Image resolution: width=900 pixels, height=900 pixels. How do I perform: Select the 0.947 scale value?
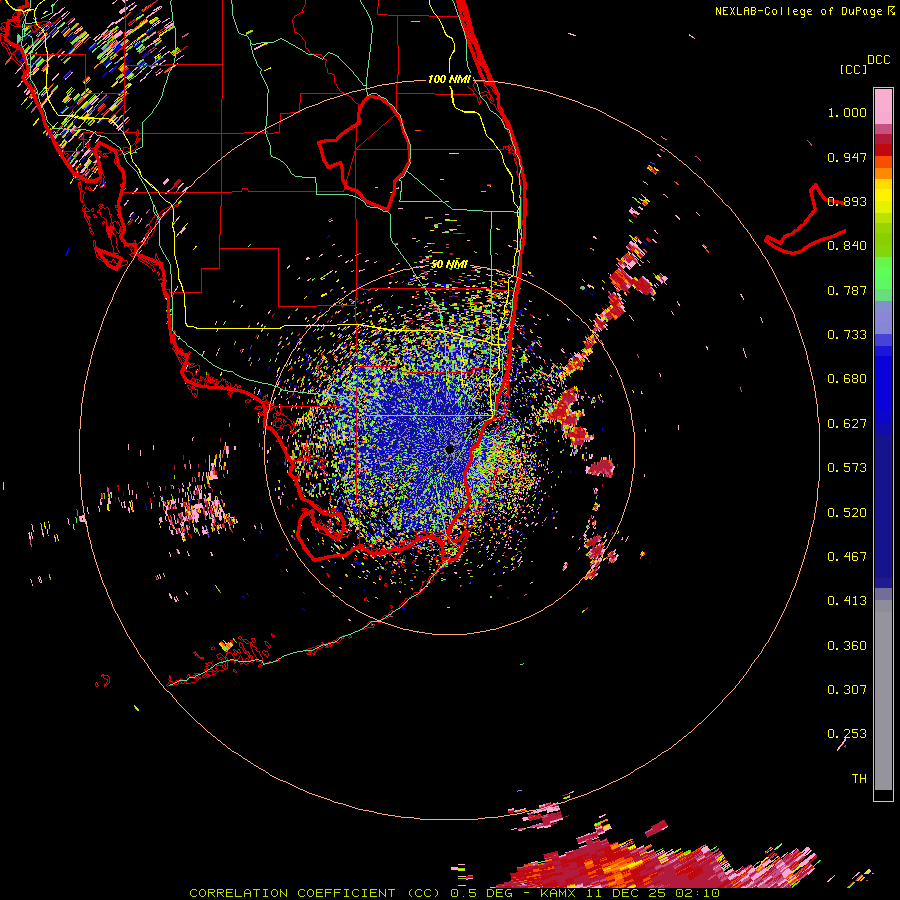tap(847, 157)
